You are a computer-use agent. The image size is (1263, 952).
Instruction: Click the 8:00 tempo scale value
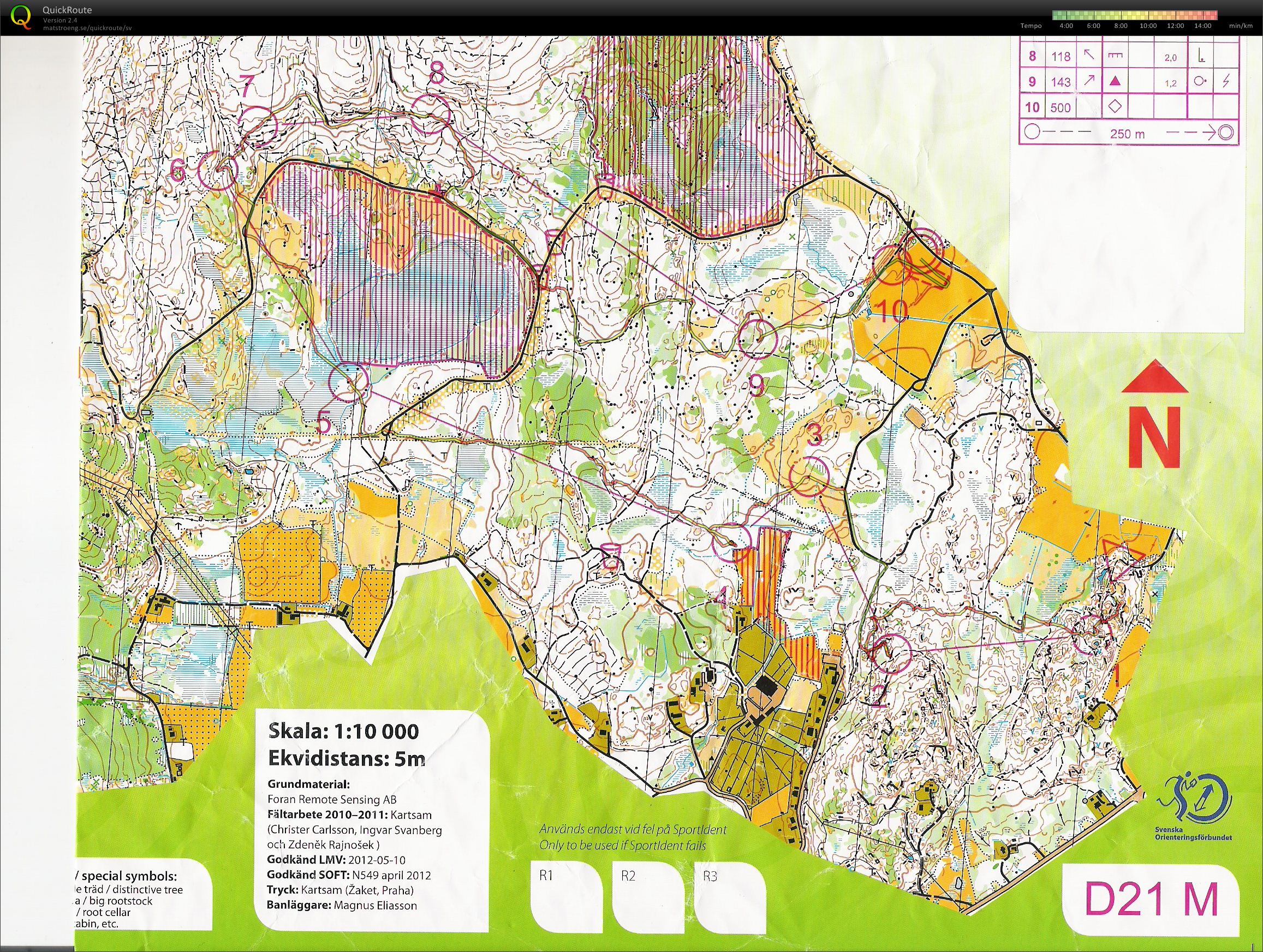pyautogui.click(x=1121, y=26)
